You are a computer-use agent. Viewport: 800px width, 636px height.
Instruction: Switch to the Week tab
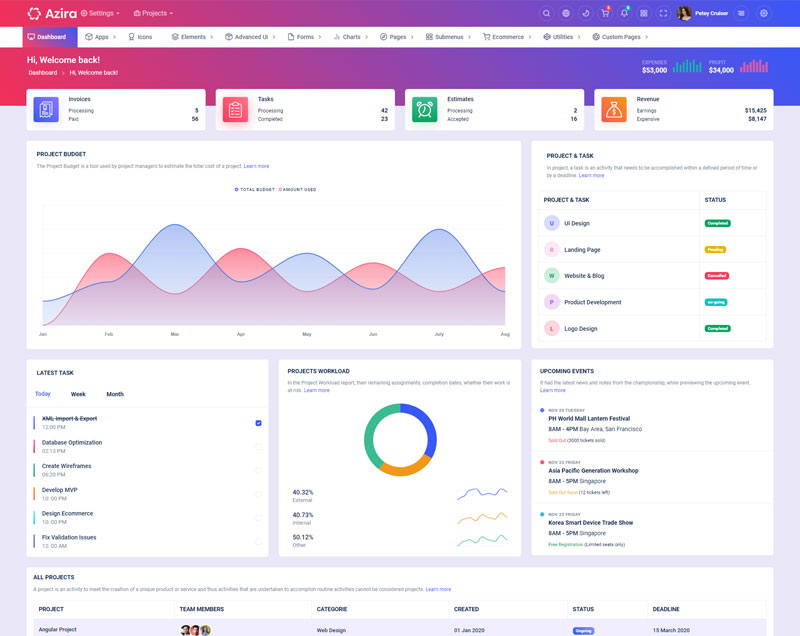pos(78,394)
